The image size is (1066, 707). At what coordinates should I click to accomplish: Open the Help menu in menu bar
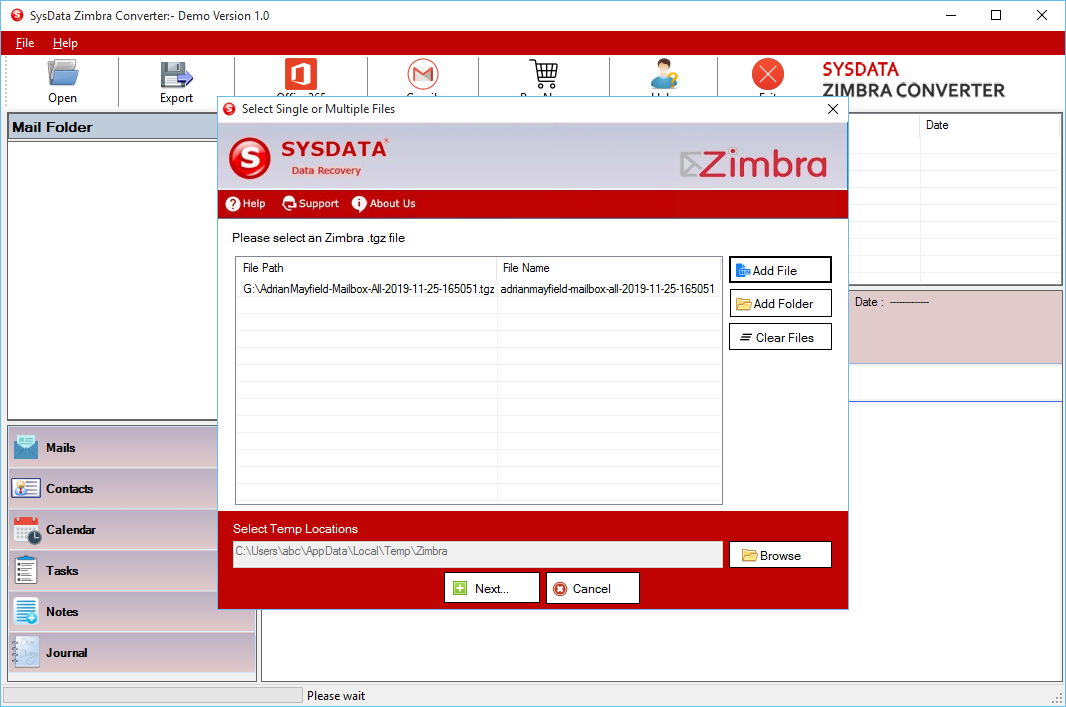pos(65,43)
